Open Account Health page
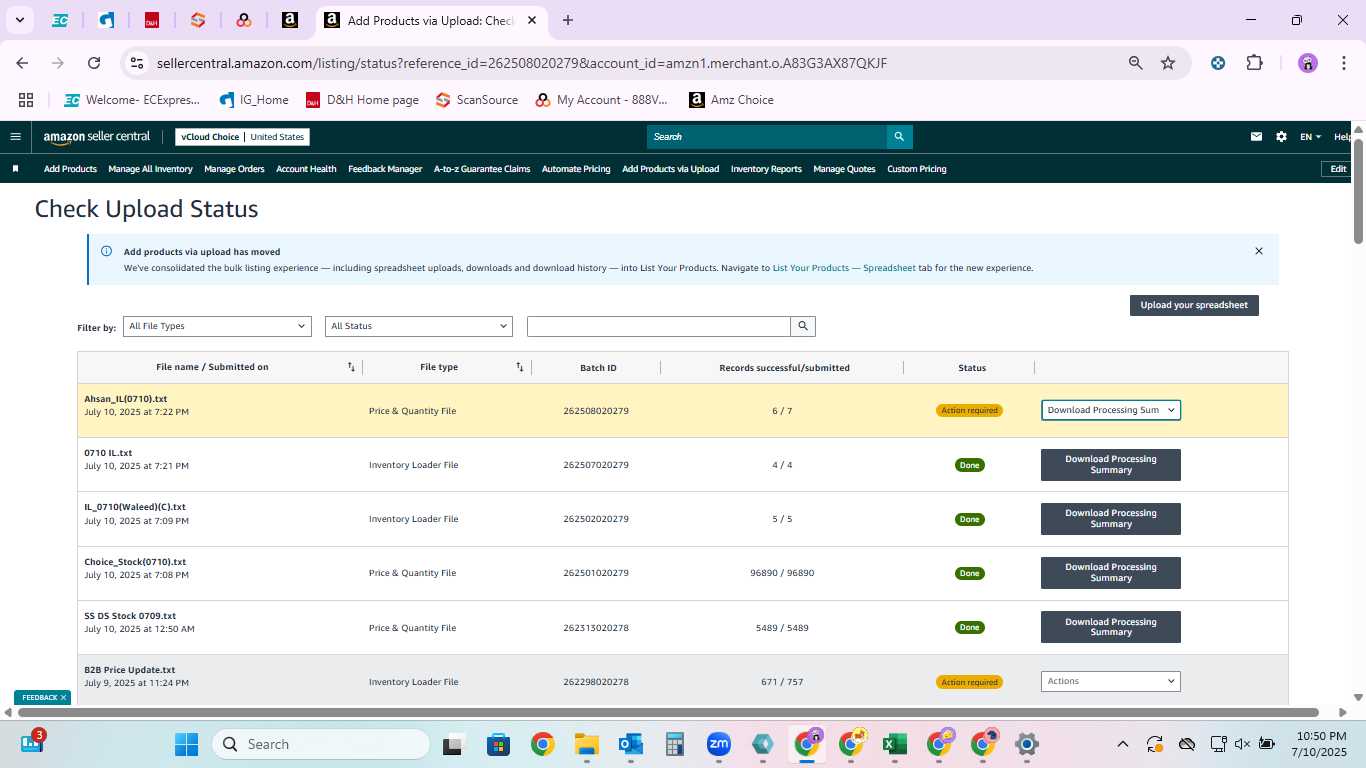The width and height of the screenshot is (1366, 768). click(x=306, y=169)
